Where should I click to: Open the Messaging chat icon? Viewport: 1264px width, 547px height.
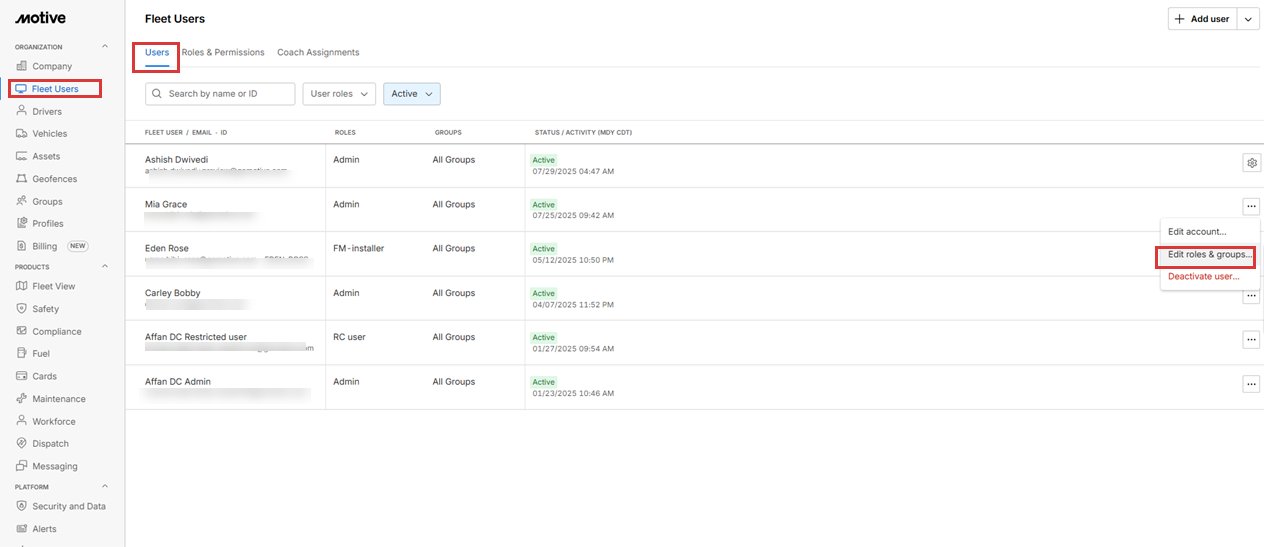22,466
